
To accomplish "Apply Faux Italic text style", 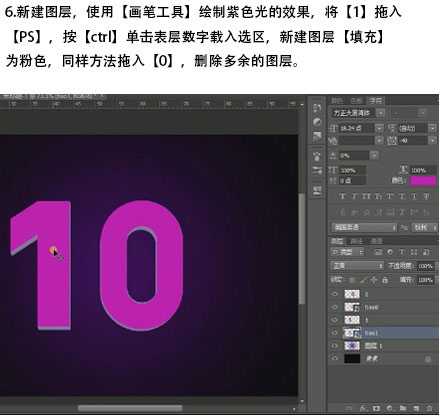I will (354, 196).
